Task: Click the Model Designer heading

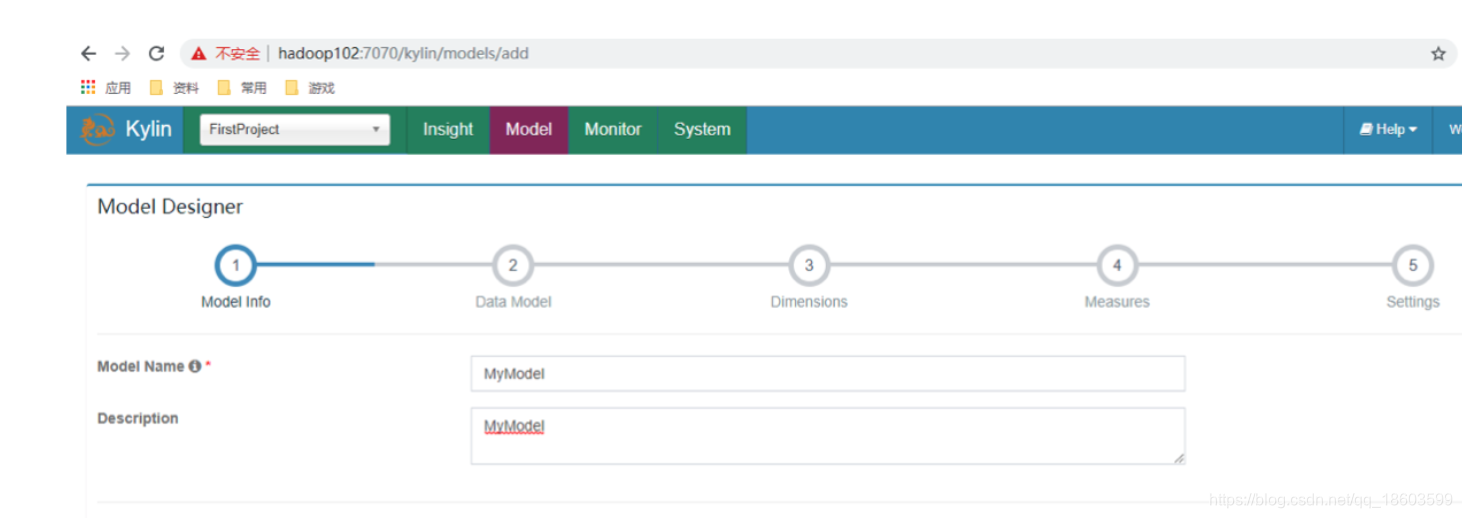Action: click(x=170, y=207)
